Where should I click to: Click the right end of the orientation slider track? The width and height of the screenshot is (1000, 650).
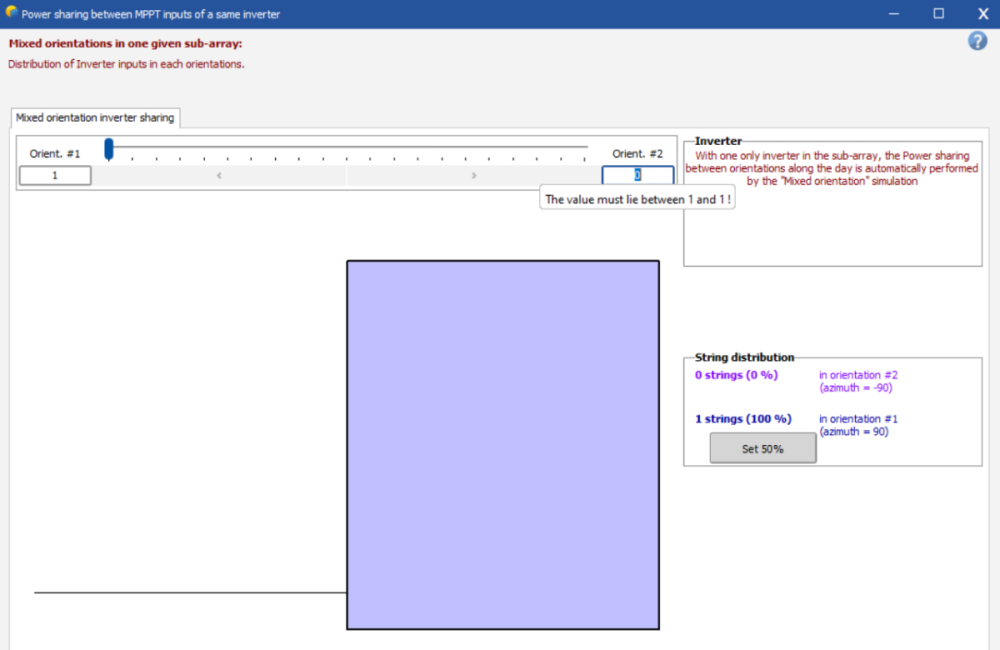coord(586,148)
